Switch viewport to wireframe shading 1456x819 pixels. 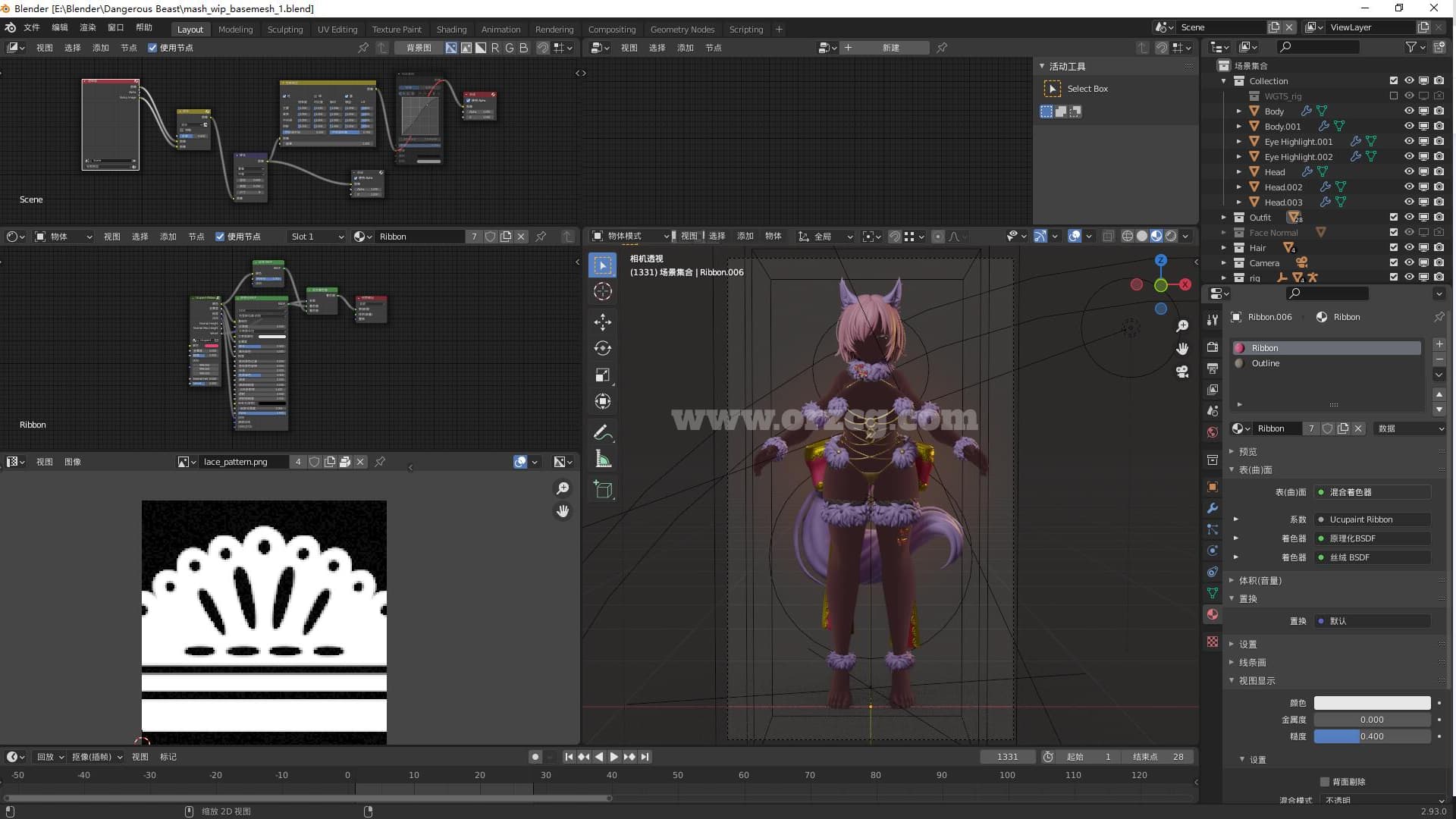pyautogui.click(x=1128, y=237)
